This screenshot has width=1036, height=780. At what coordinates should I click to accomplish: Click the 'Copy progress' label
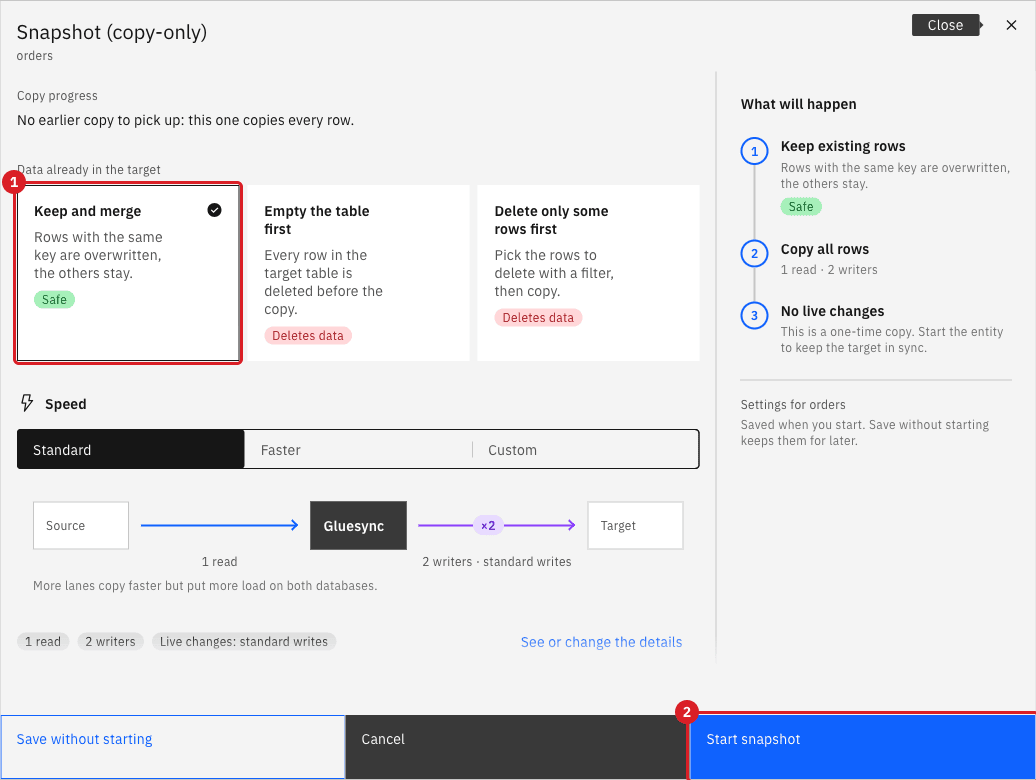click(x=57, y=96)
